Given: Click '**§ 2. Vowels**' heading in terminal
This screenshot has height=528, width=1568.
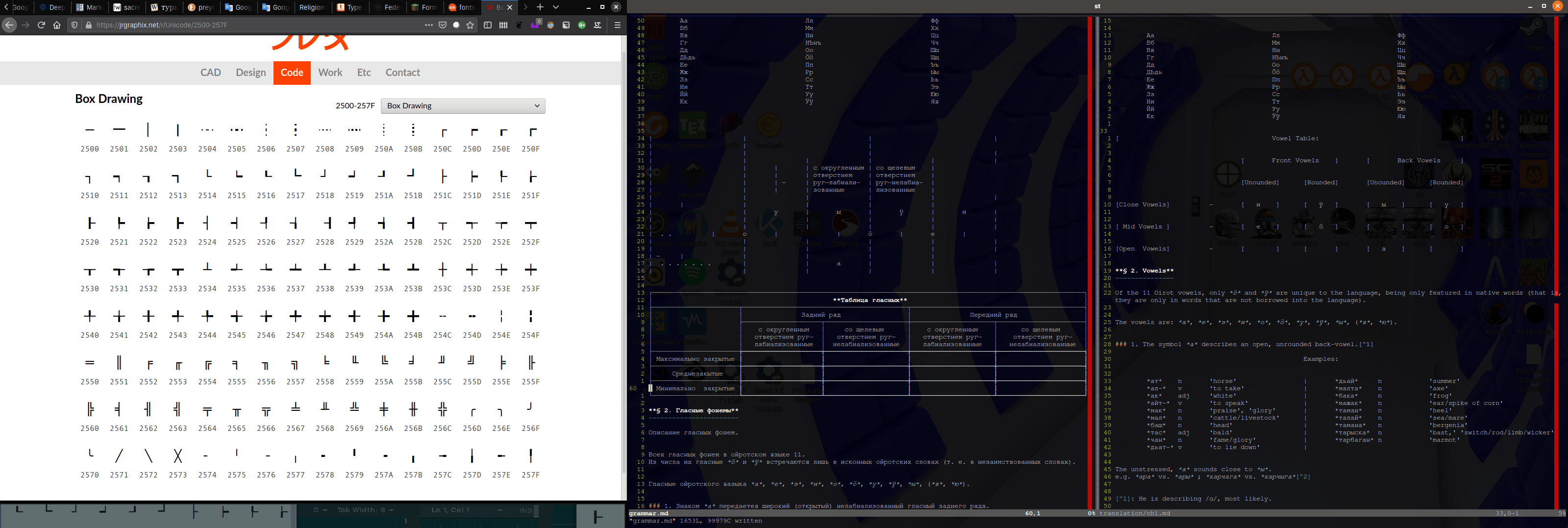Looking at the screenshot, I should pyautogui.click(x=1145, y=271).
